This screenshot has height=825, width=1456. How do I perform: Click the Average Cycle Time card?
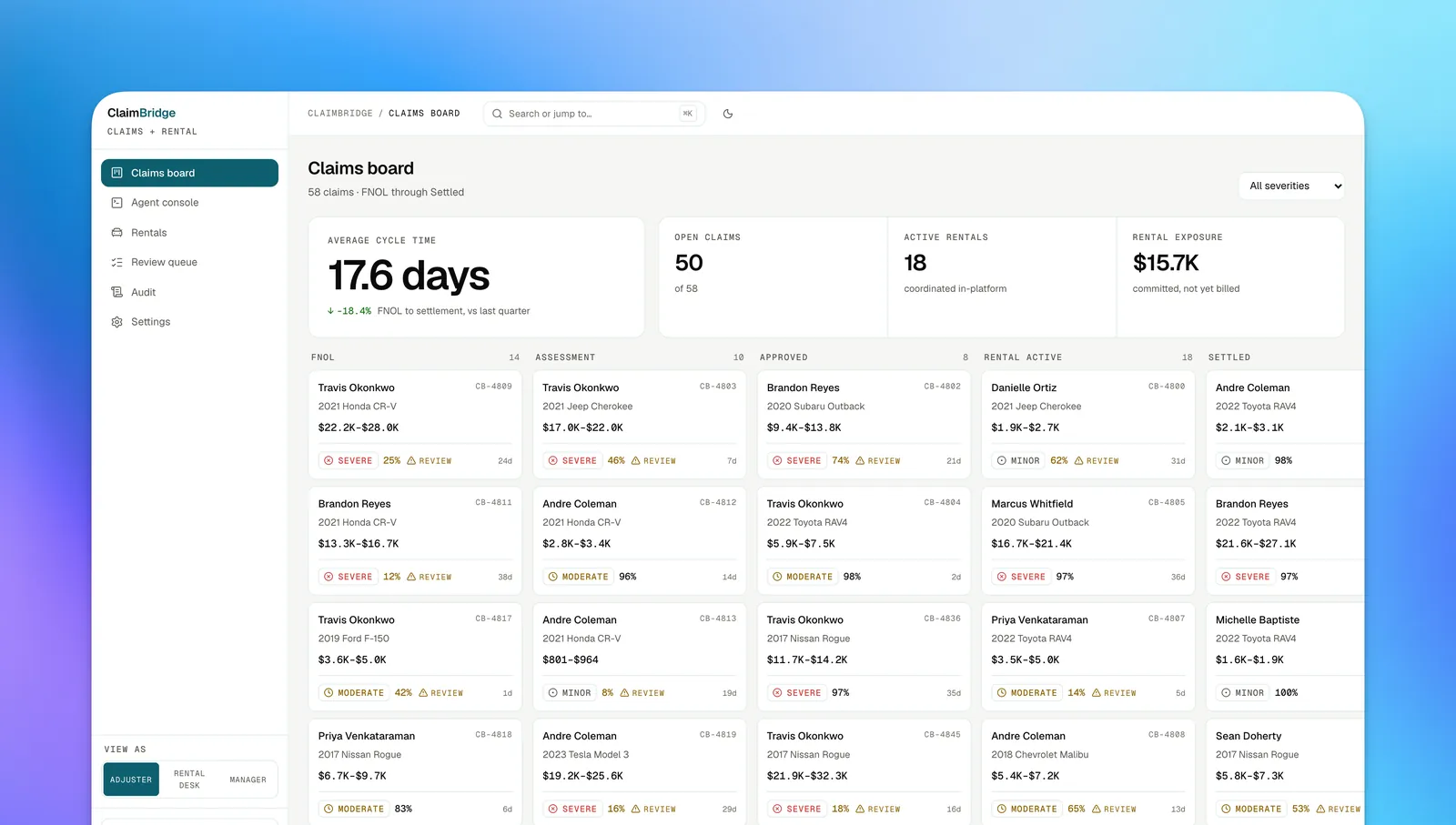(x=476, y=277)
